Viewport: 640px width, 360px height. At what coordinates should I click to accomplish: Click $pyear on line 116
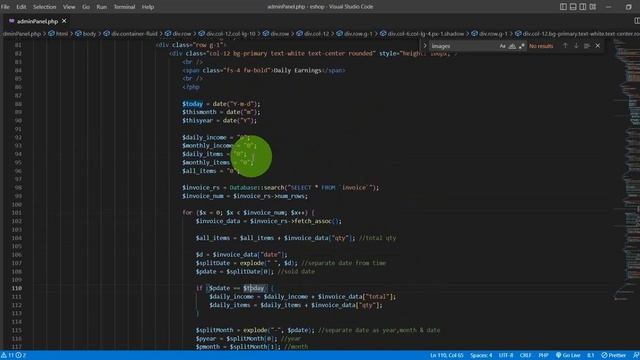point(206,338)
